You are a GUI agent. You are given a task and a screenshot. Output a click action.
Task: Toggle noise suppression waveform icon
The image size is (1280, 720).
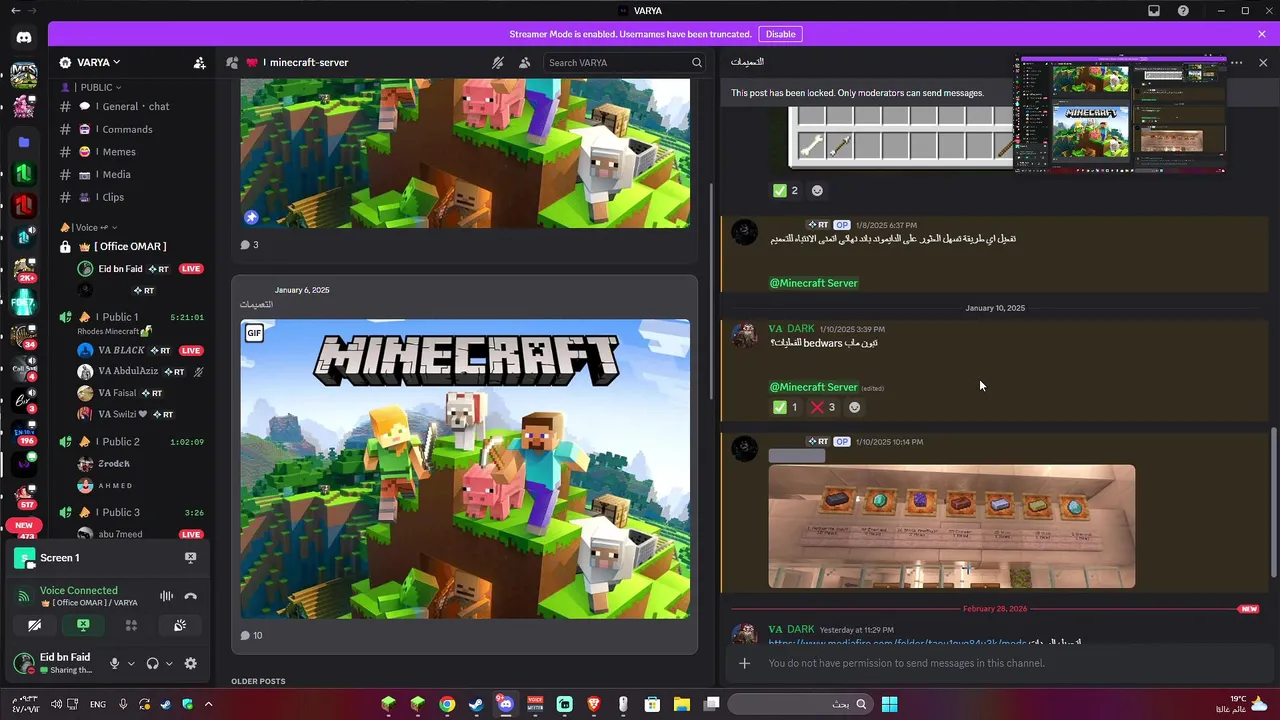tap(166, 596)
